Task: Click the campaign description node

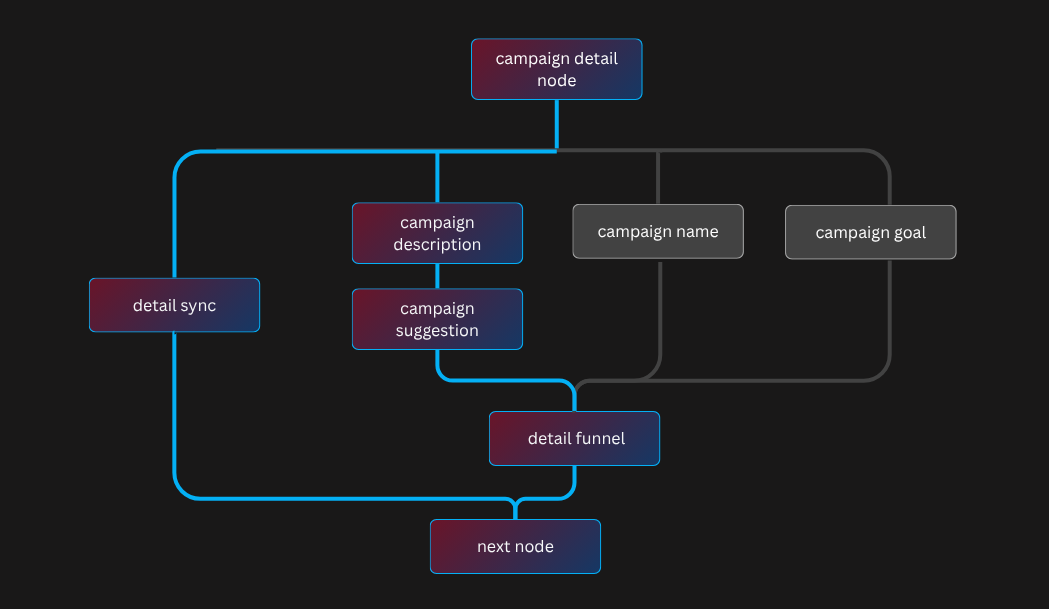Action: pyautogui.click(x=437, y=232)
